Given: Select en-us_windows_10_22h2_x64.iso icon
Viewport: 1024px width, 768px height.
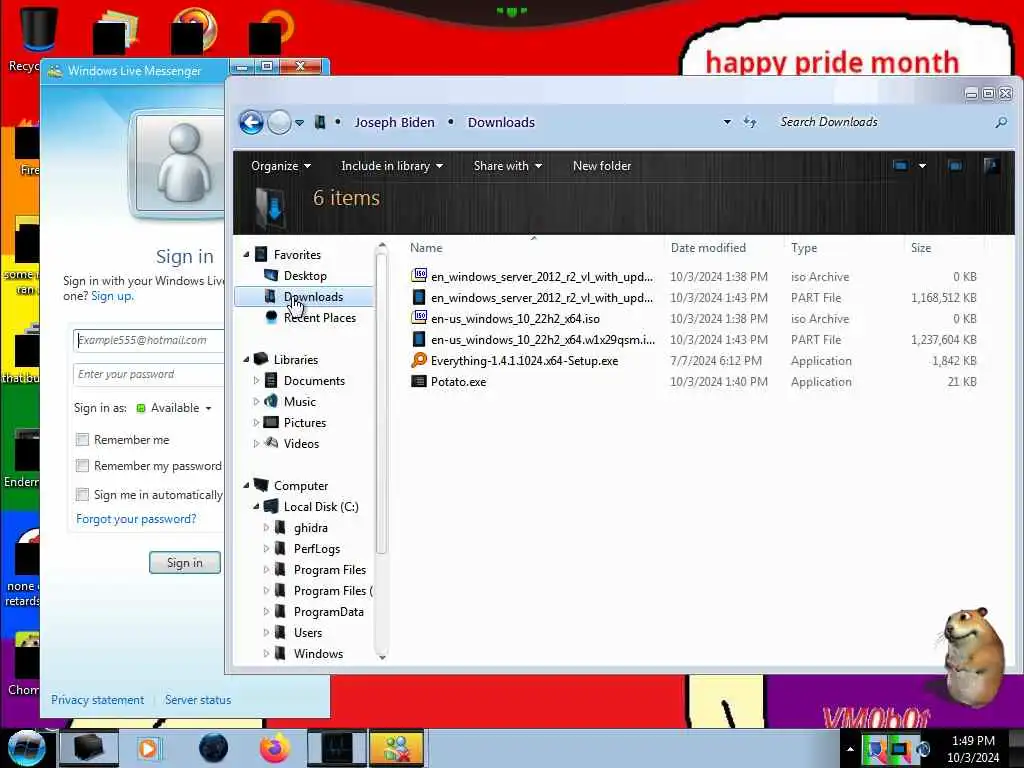Looking at the screenshot, I should 419,318.
